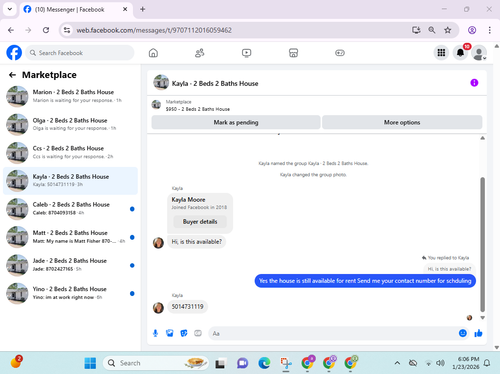Open the Facebook menu grid icon

point(441,53)
